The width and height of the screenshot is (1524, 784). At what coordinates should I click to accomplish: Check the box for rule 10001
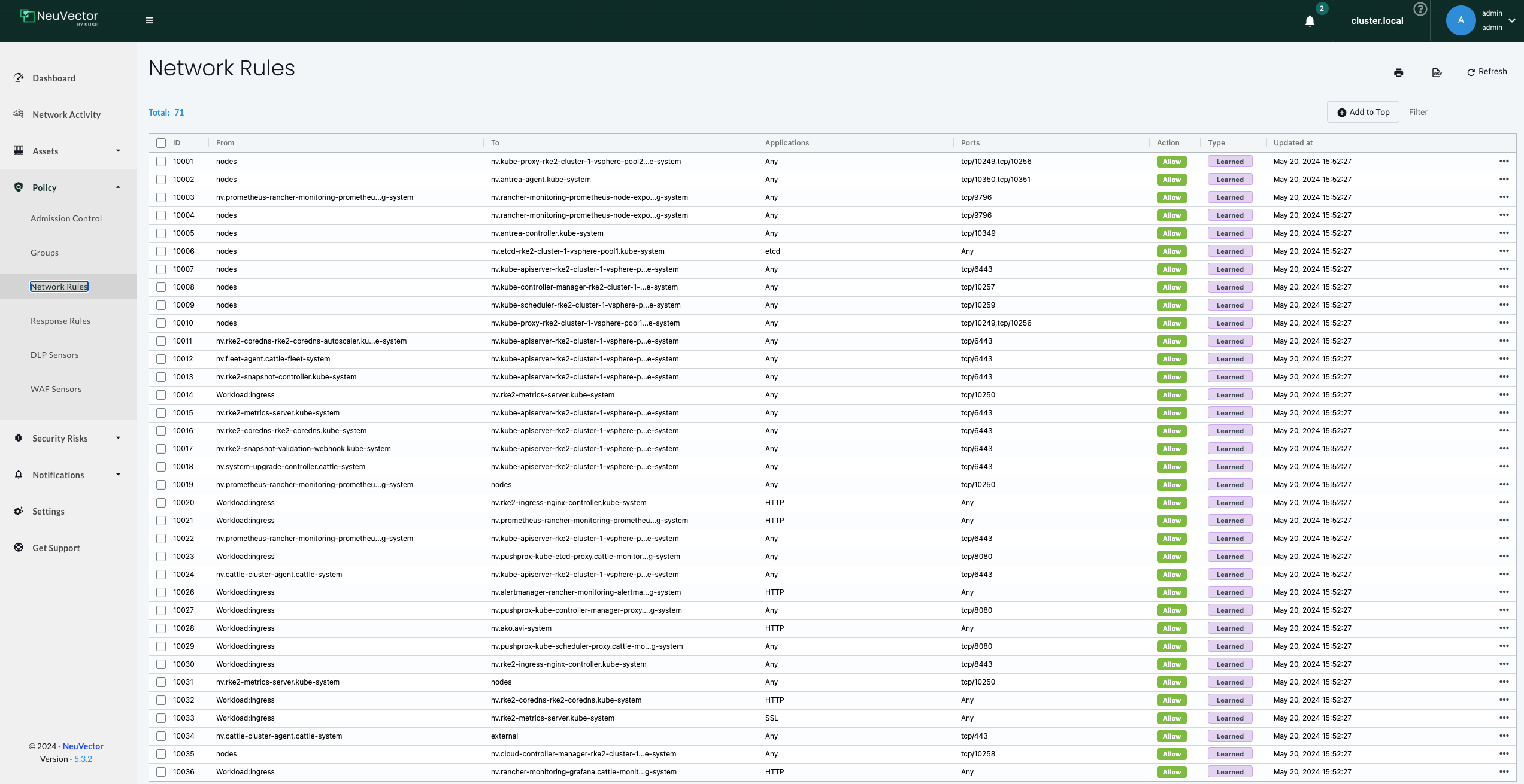(x=161, y=162)
